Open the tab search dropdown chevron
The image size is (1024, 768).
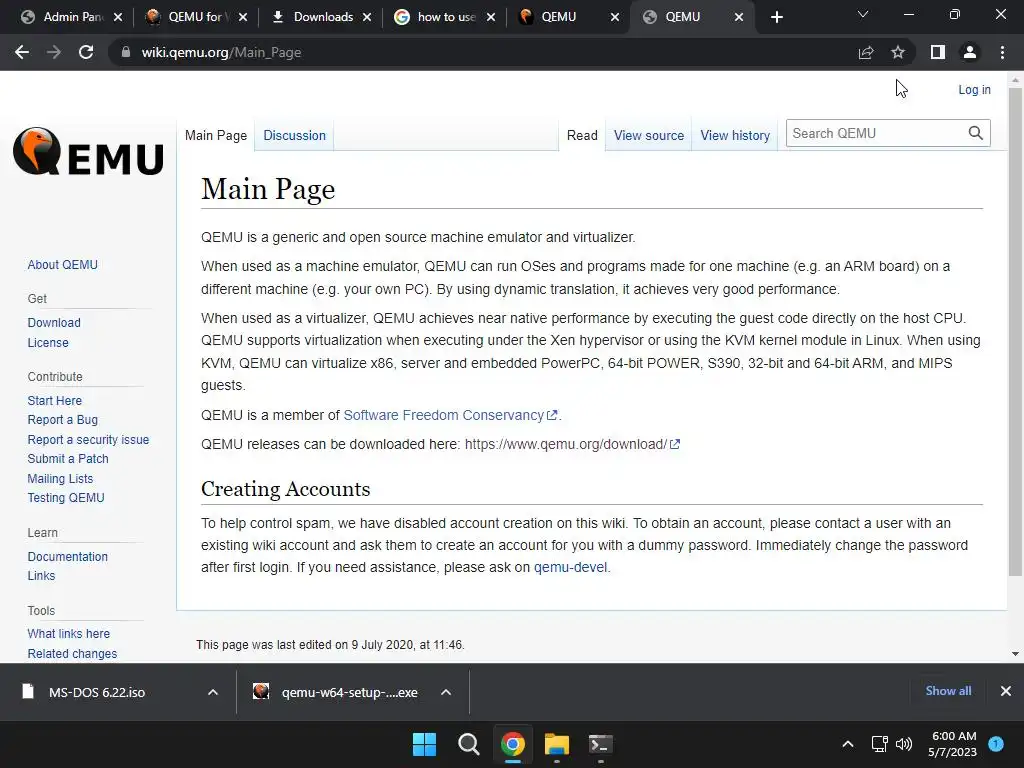863,14
